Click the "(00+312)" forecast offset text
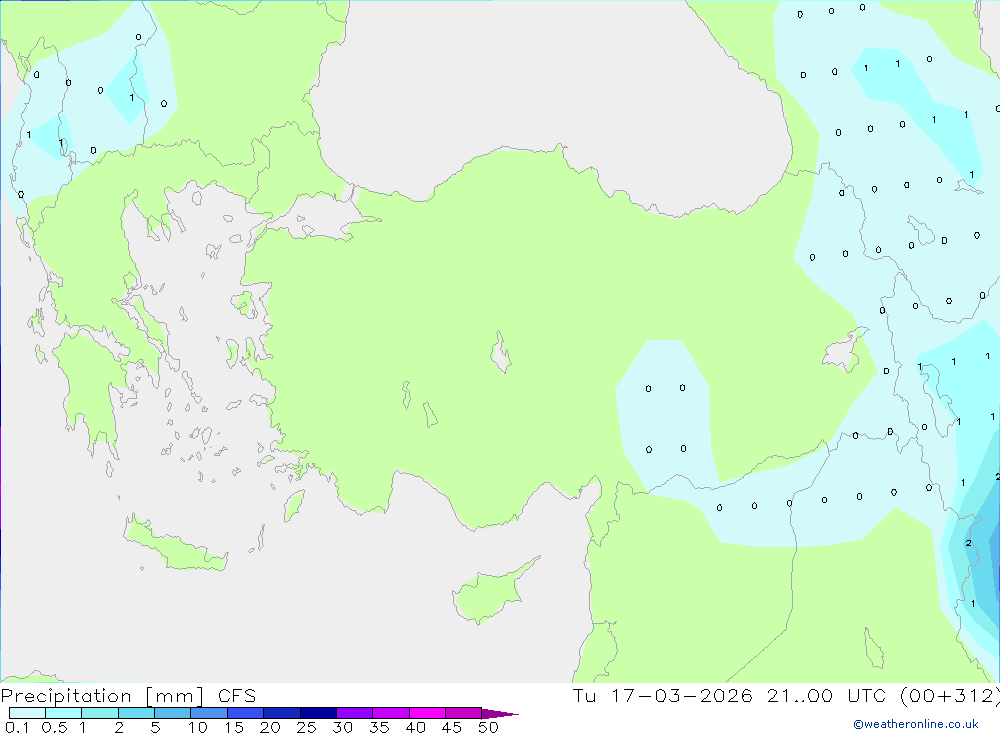The height and width of the screenshot is (733, 1000). coord(950,695)
